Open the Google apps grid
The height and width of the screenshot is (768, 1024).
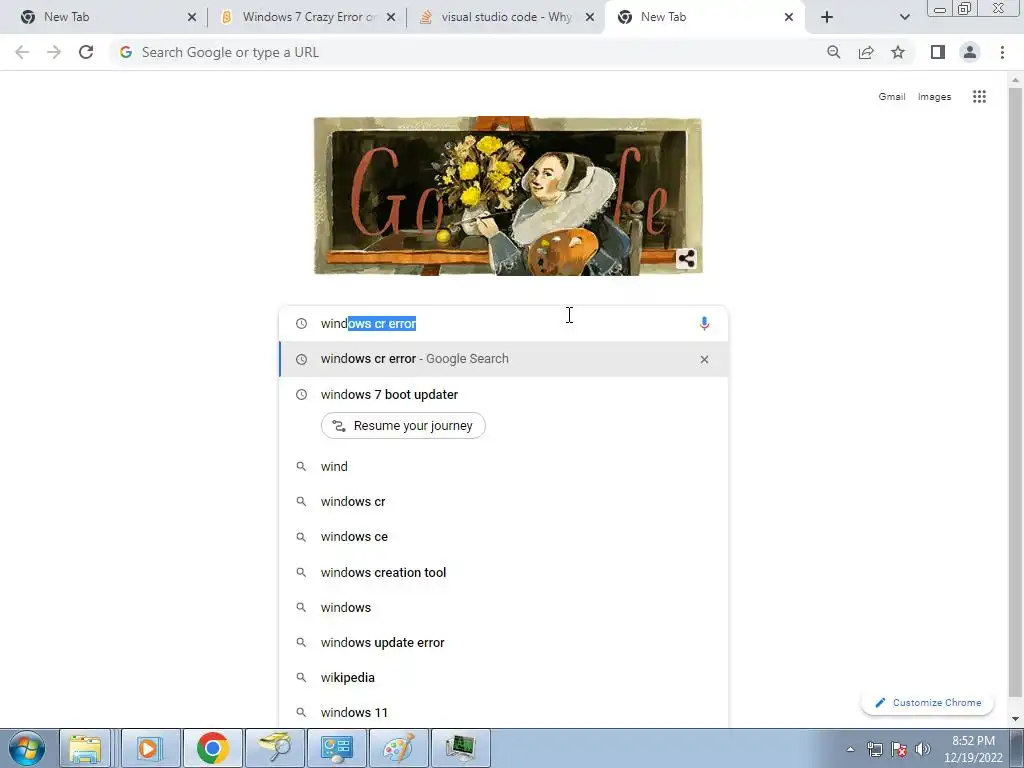979,97
